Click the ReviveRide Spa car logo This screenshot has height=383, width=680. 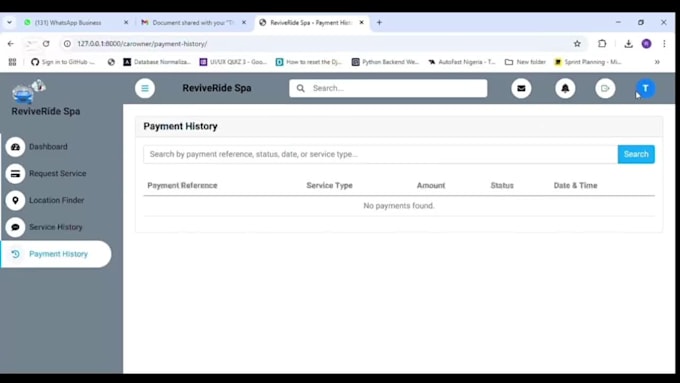pos(28,91)
